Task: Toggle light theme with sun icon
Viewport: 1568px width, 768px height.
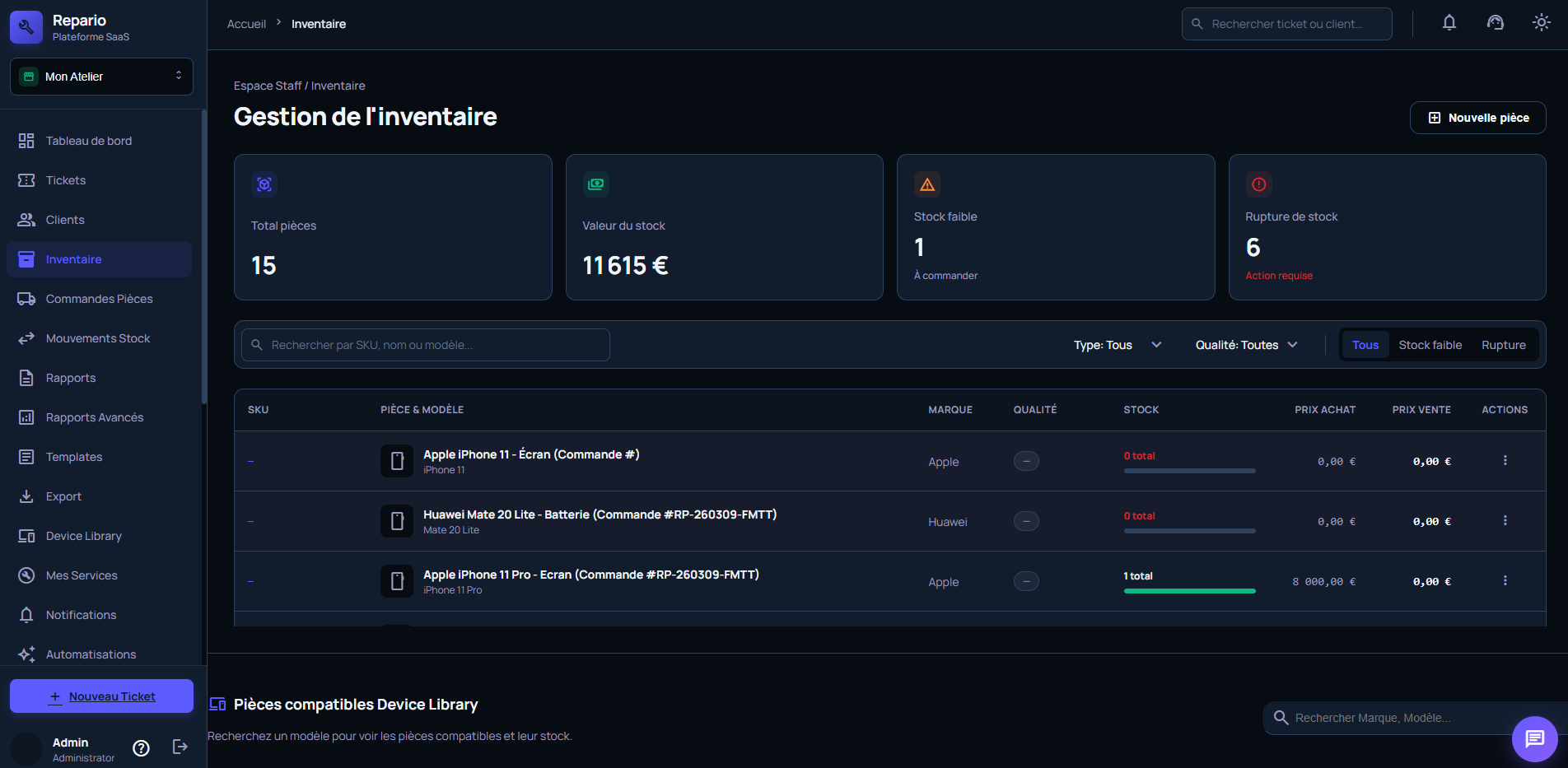Action: [x=1541, y=23]
